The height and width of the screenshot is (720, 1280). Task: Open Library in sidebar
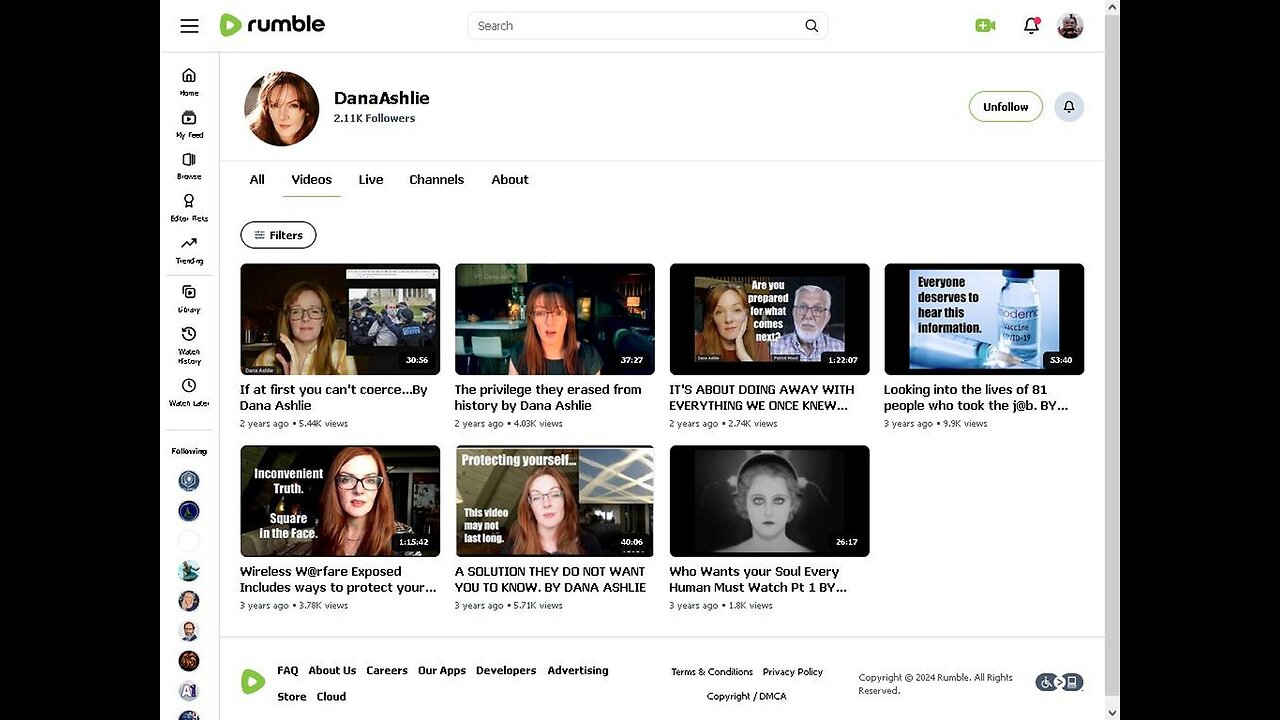pyautogui.click(x=189, y=298)
